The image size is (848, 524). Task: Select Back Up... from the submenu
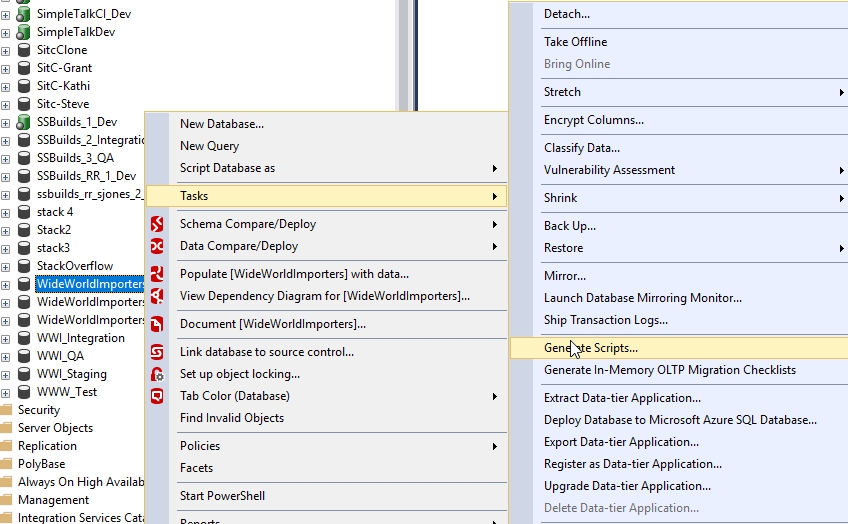pos(569,226)
